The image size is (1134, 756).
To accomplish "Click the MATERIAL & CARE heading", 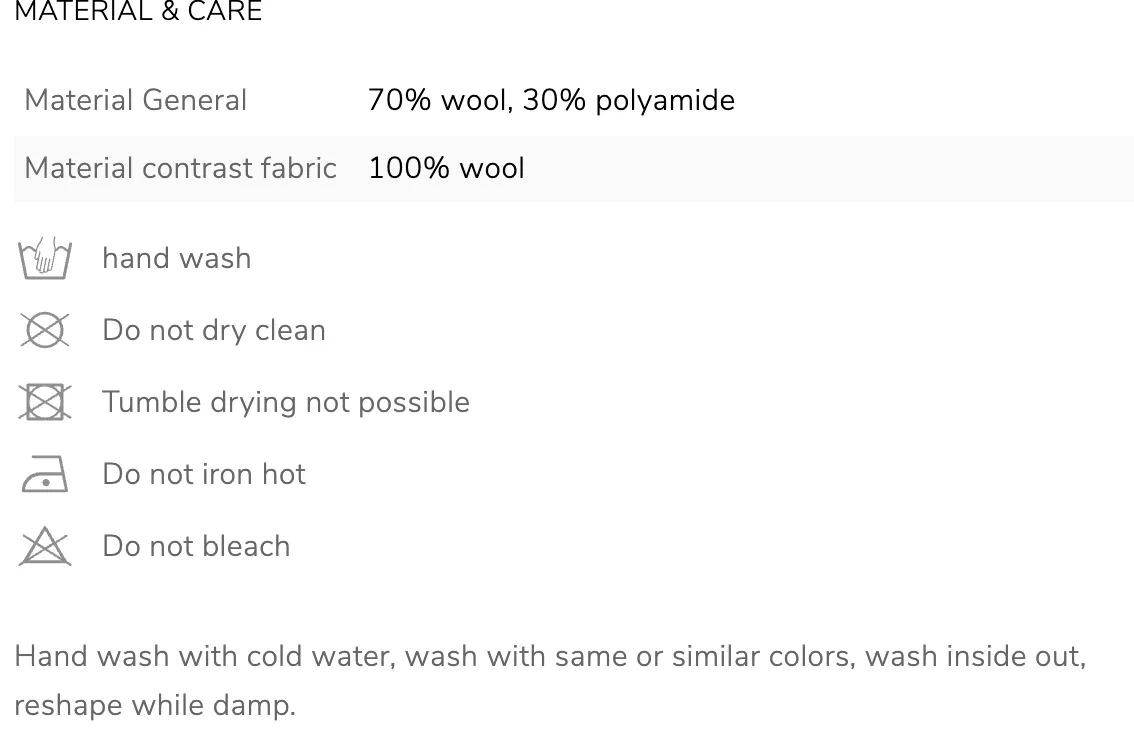I will [138, 11].
